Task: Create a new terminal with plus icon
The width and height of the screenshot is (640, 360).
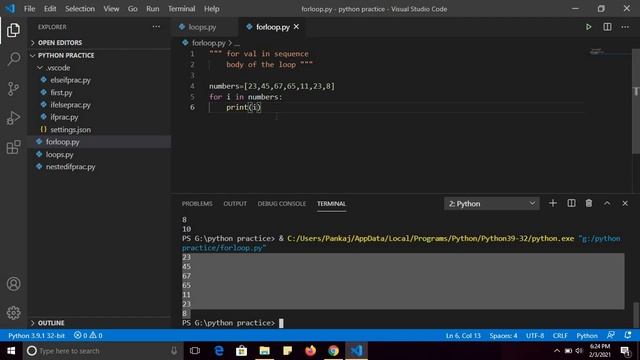Action: click(x=553, y=203)
